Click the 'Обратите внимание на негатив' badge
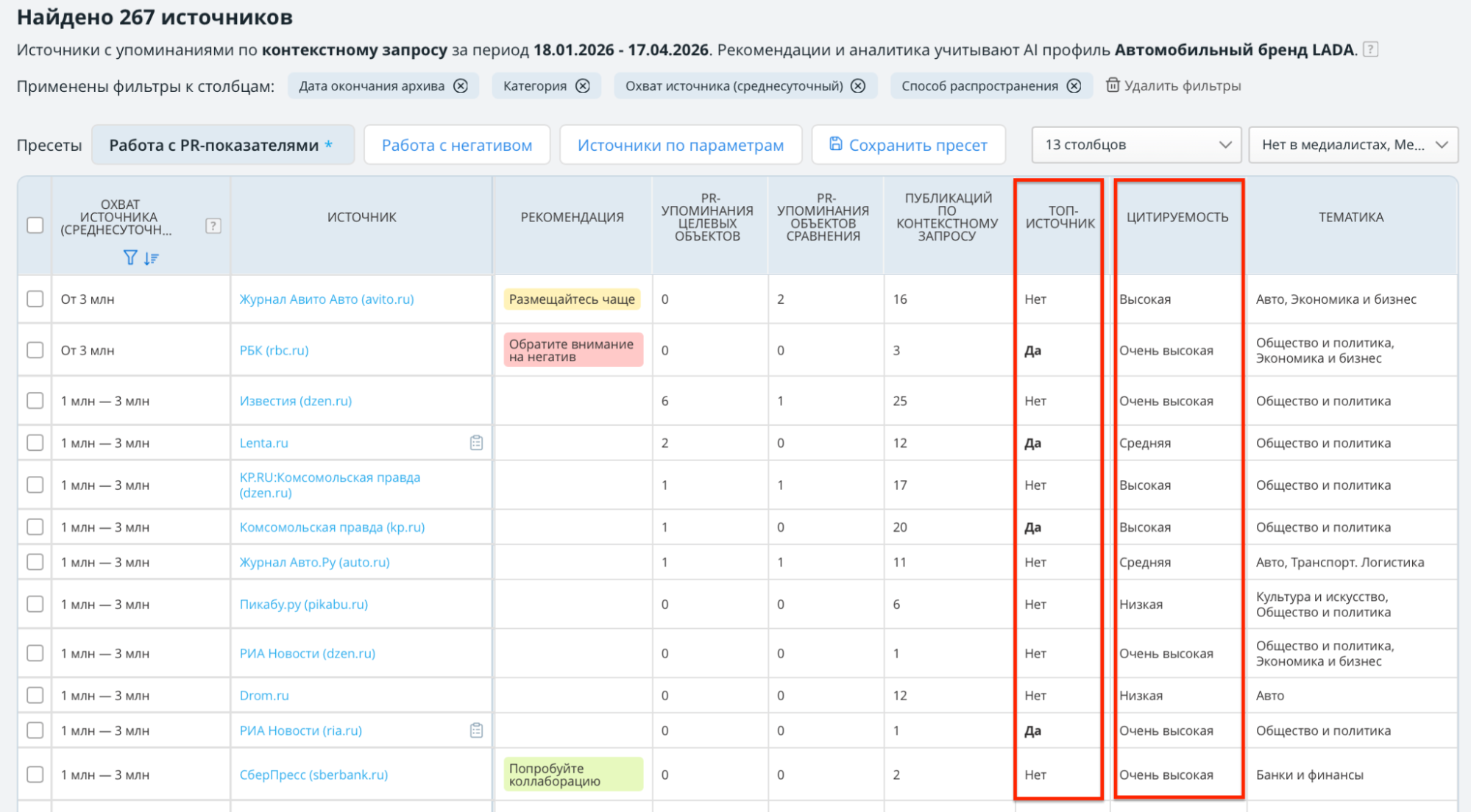The height and width of the screenshot is (812, 1471). pyautogui.click(x=573, y=350)
